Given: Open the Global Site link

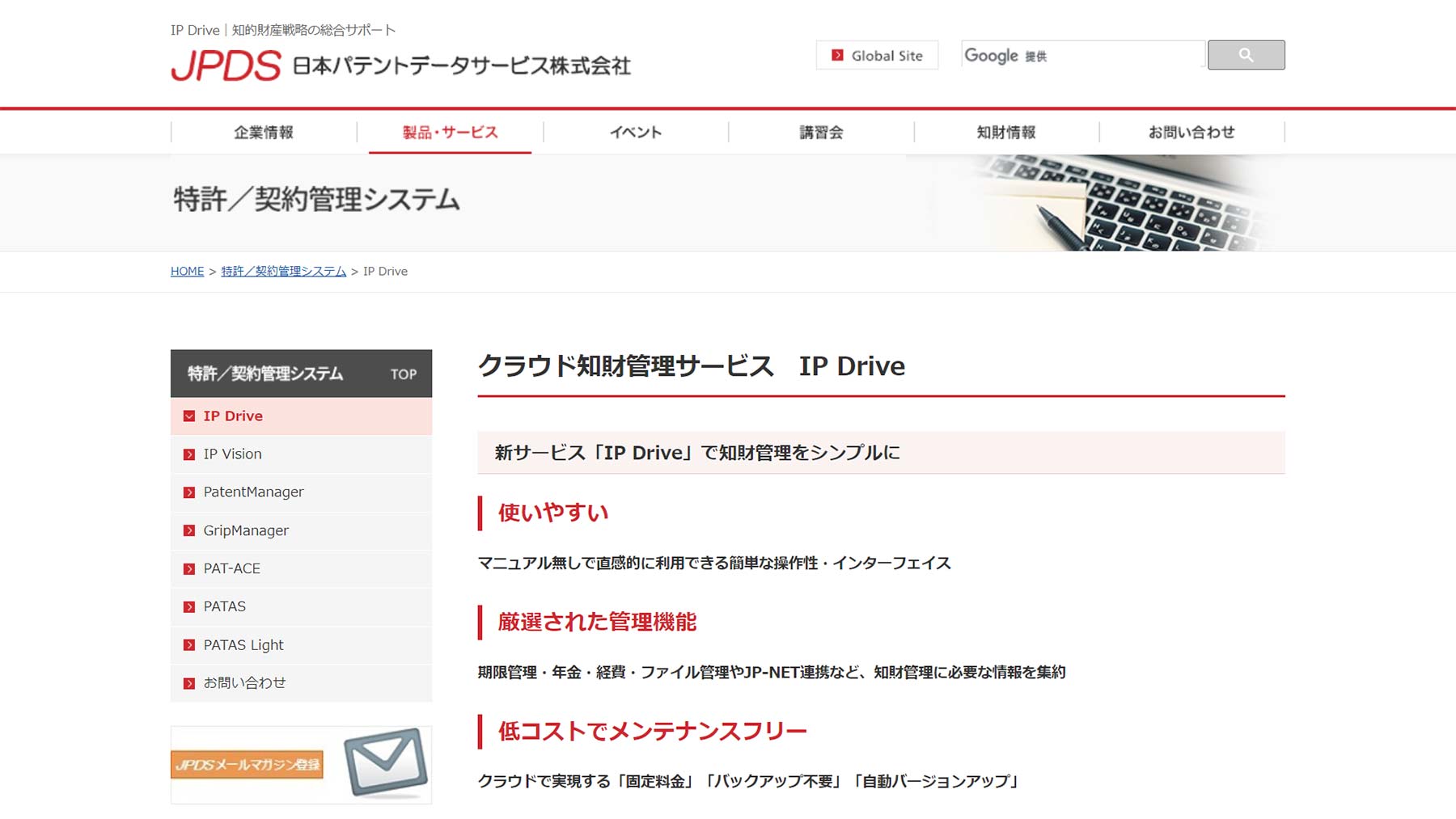Looking at the screenshot, I should [877, 55].
